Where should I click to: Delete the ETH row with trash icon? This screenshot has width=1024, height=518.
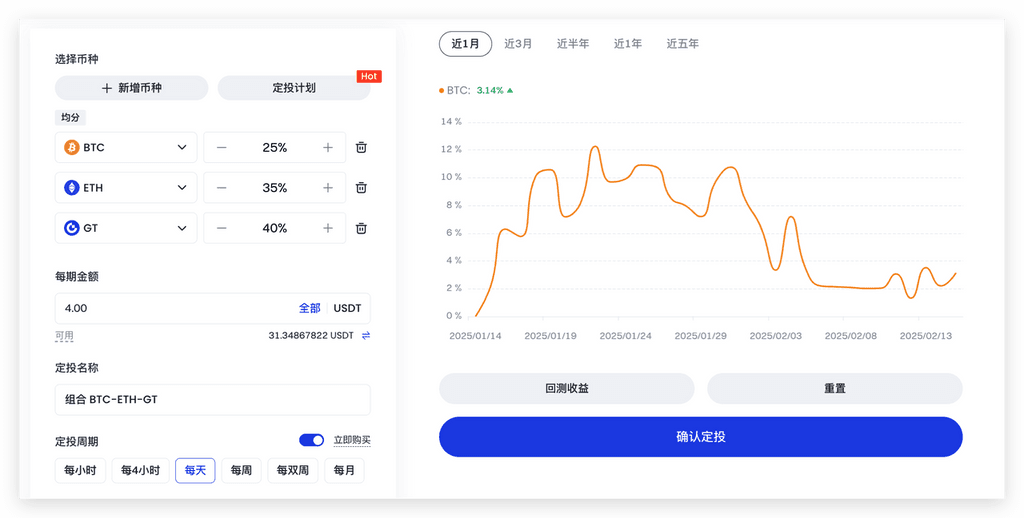point(361,187)
